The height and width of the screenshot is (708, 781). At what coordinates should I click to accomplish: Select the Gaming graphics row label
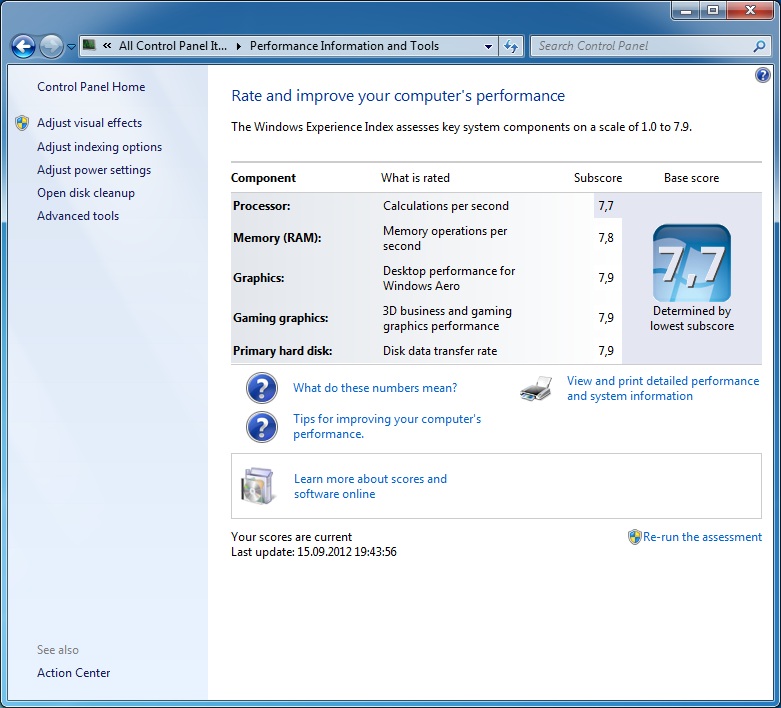(x=280, y=318)
